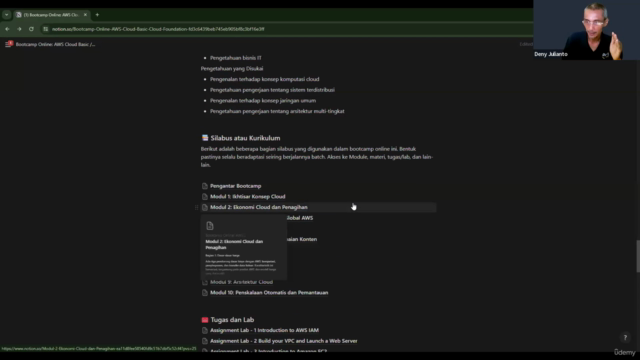Click Deny Julianto webcam overlay
The height and width of the screenshot is (360, 640).
(x=587, y=30)
